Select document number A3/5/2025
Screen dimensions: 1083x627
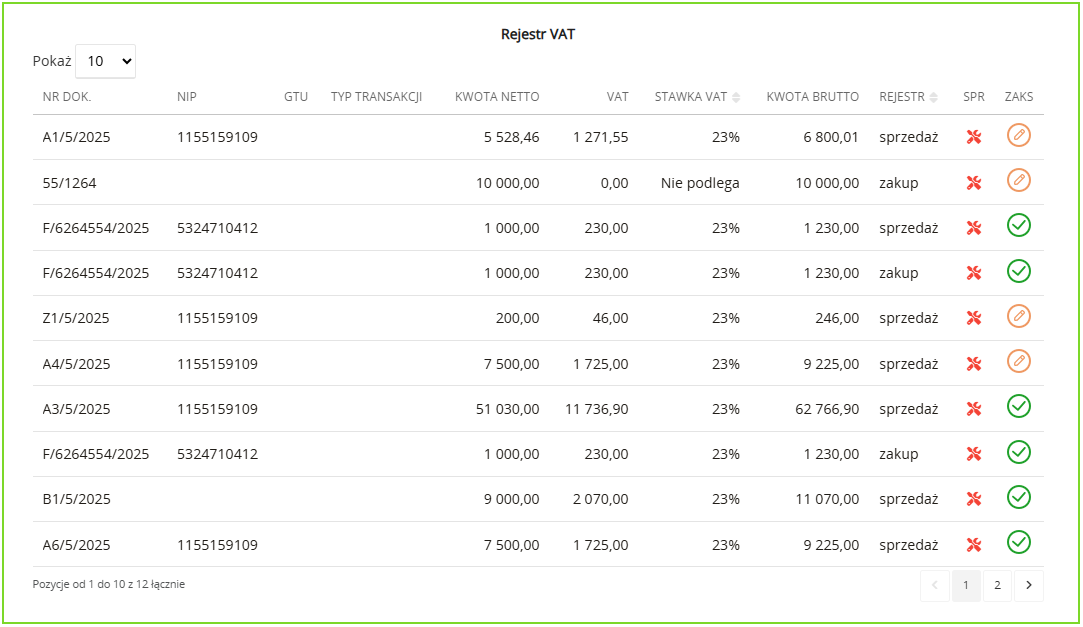coord(77,409)
